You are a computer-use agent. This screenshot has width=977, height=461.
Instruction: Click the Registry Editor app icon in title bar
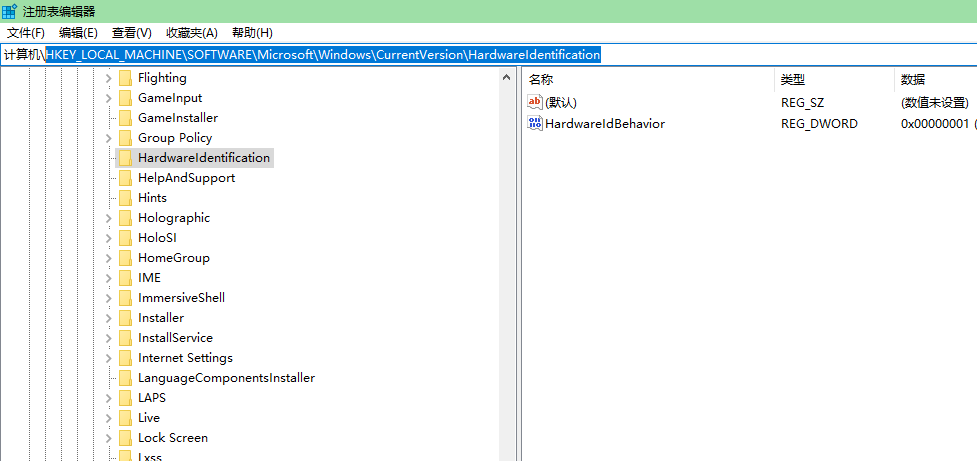tap(10, 11)
